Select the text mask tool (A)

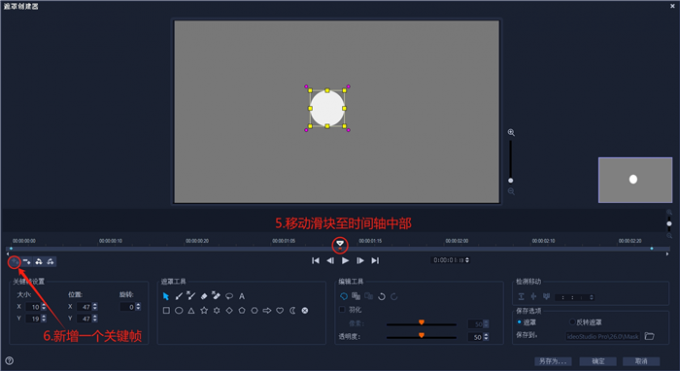[x=242, y=296]
